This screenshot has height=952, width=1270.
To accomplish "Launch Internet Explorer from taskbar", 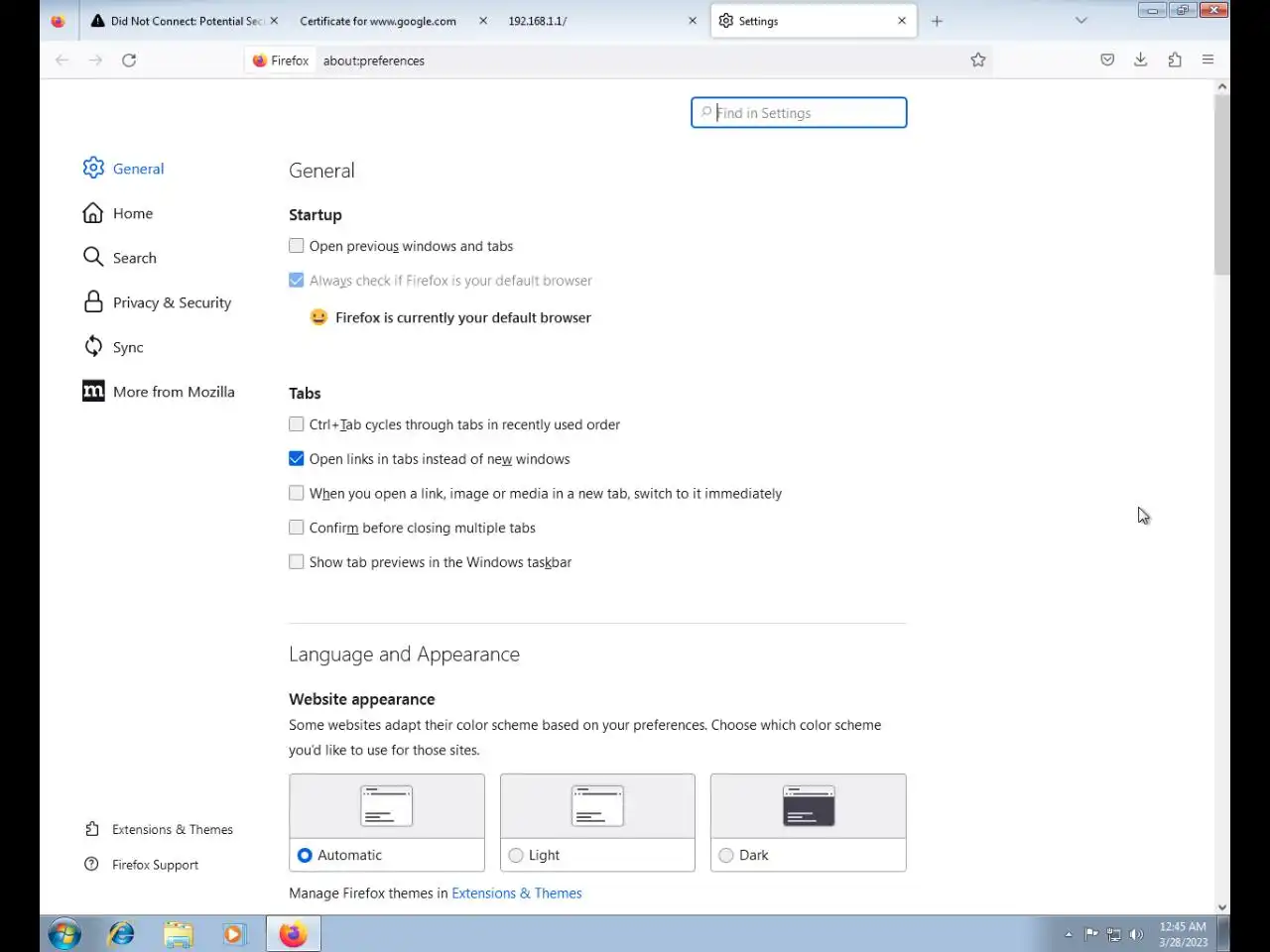I will click(x=121, y=934).
